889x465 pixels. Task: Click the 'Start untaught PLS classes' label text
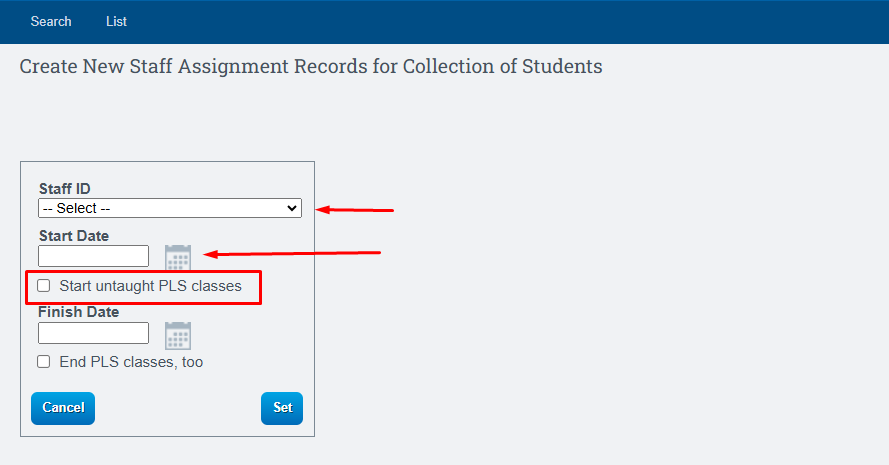pos(150,286)
